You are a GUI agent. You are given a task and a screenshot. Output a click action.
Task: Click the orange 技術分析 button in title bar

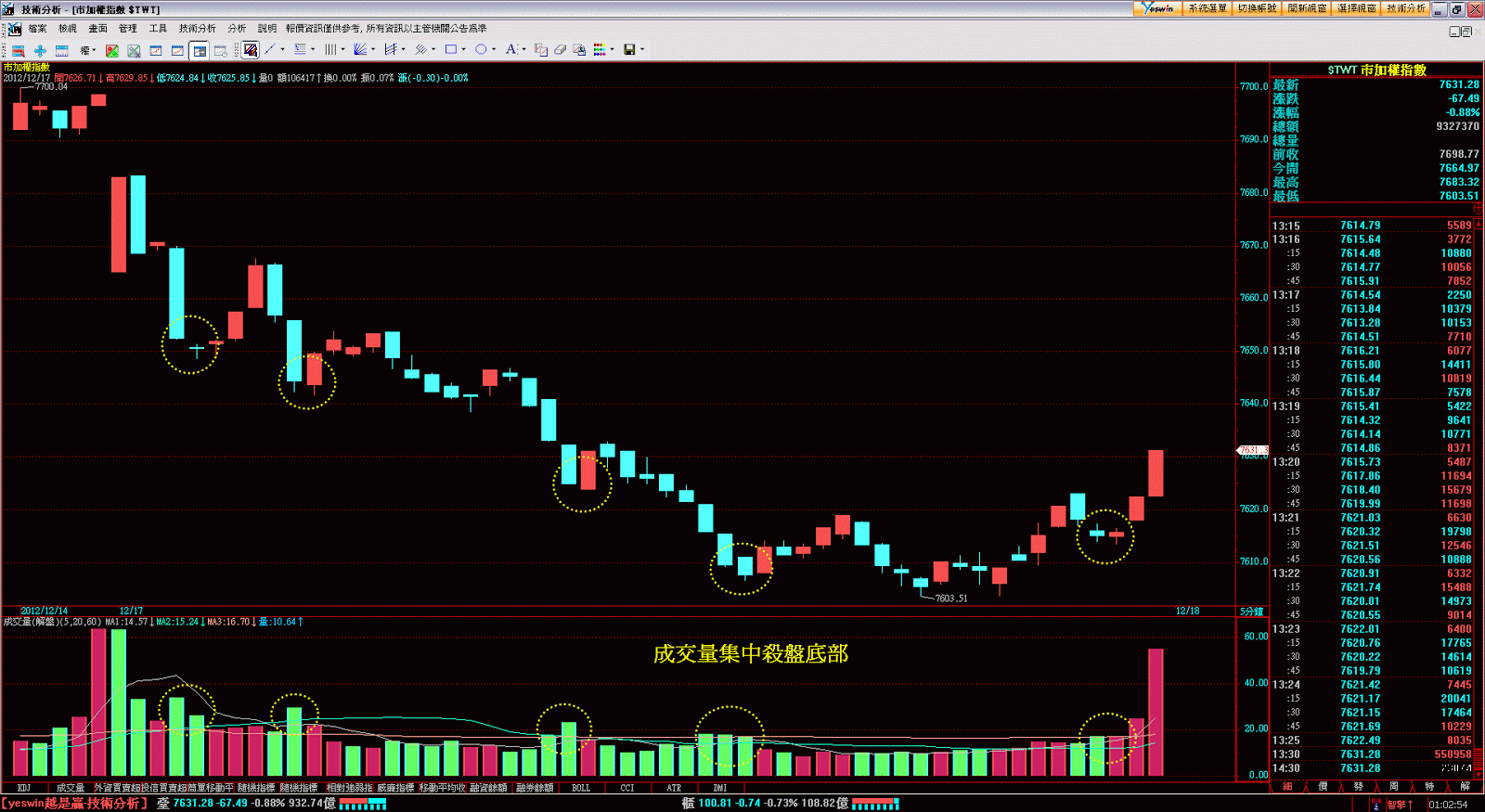point(1405,8)
